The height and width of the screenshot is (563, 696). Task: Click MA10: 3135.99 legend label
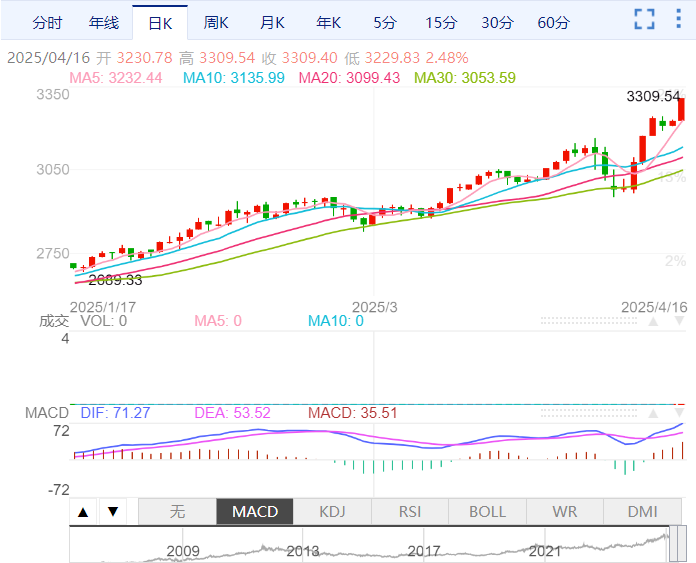[234, 78]
